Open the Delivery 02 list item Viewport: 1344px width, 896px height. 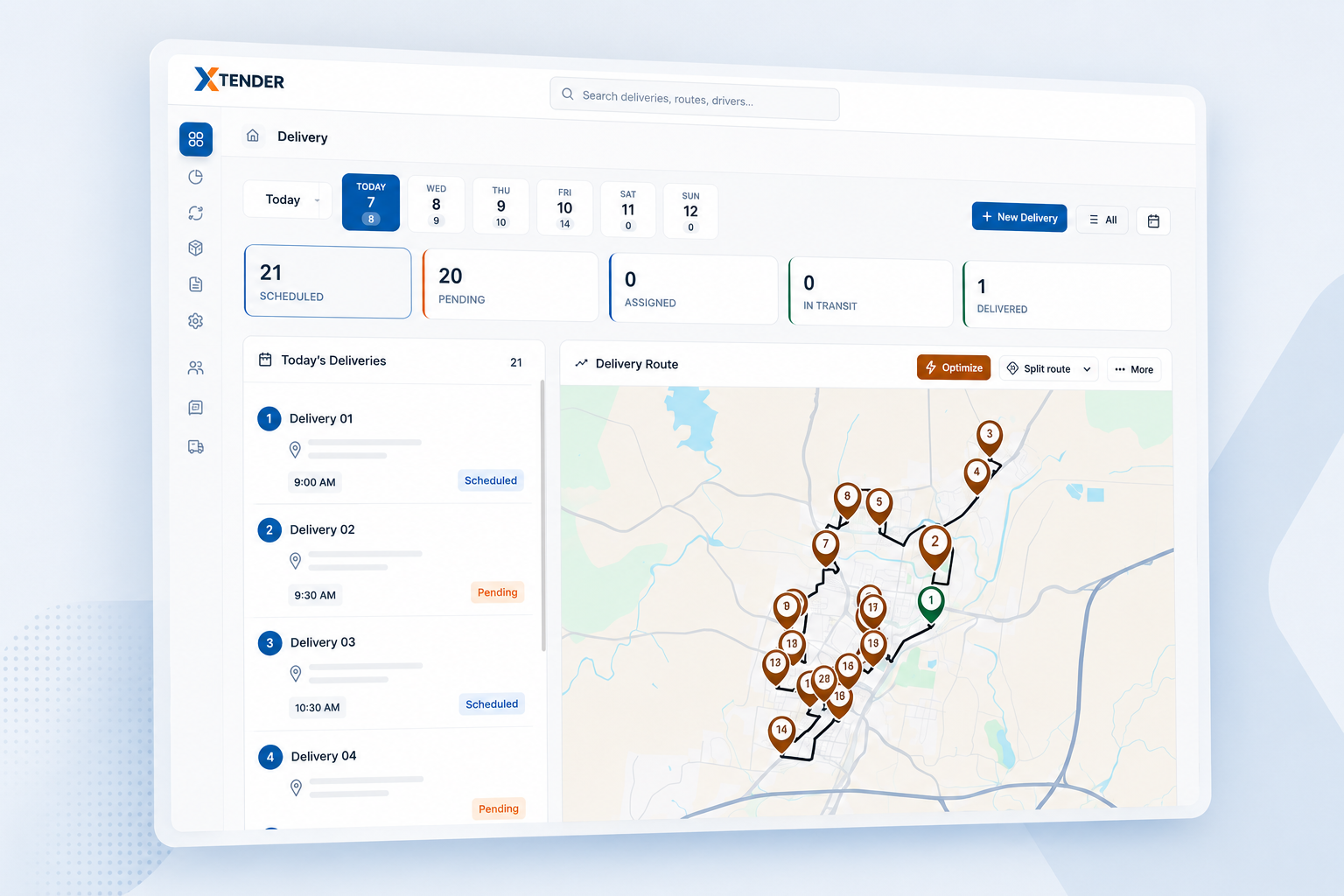tap(393, 561)
